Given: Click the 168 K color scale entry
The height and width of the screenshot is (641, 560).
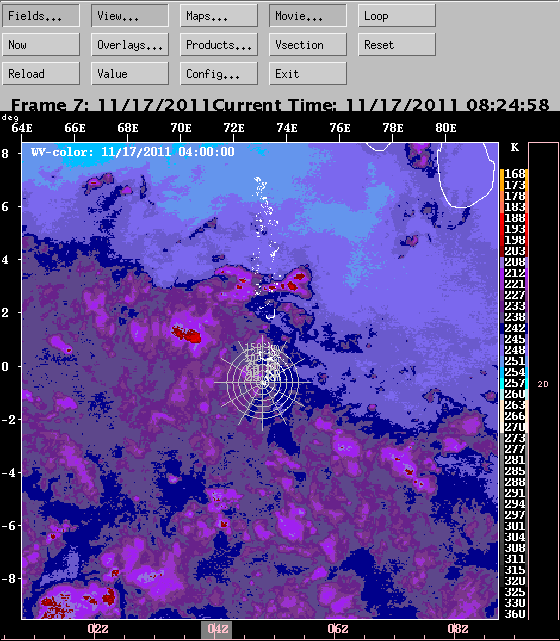Looking at the screenshot, I should [x=514, y=174].
